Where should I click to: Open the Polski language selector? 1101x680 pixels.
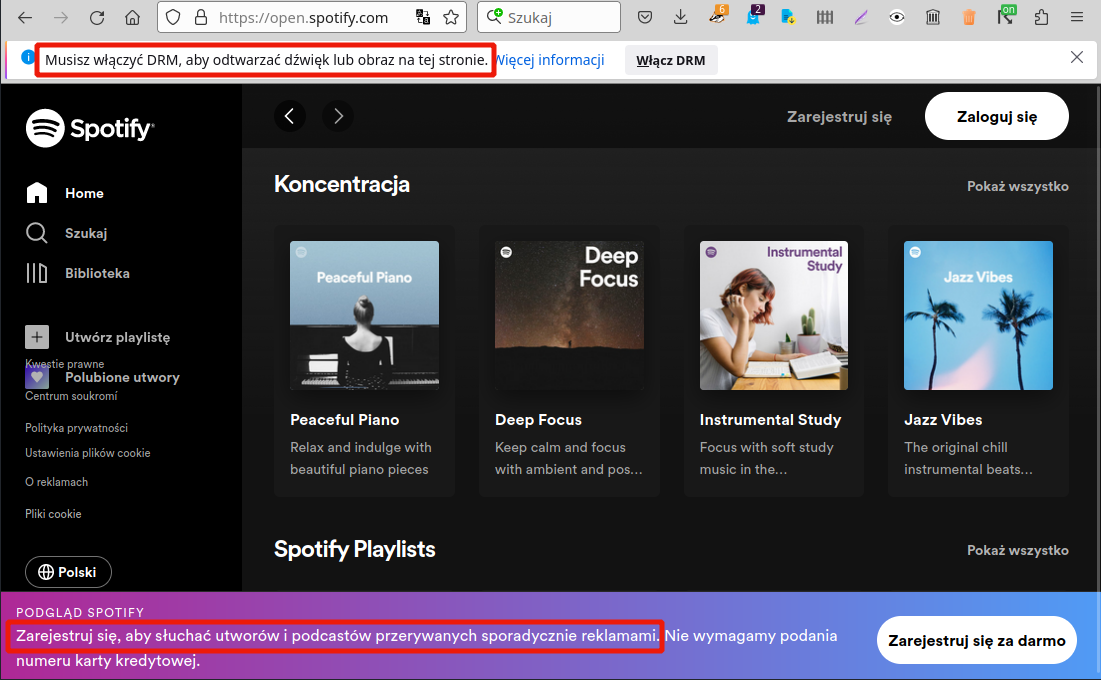tap(68, 572)
